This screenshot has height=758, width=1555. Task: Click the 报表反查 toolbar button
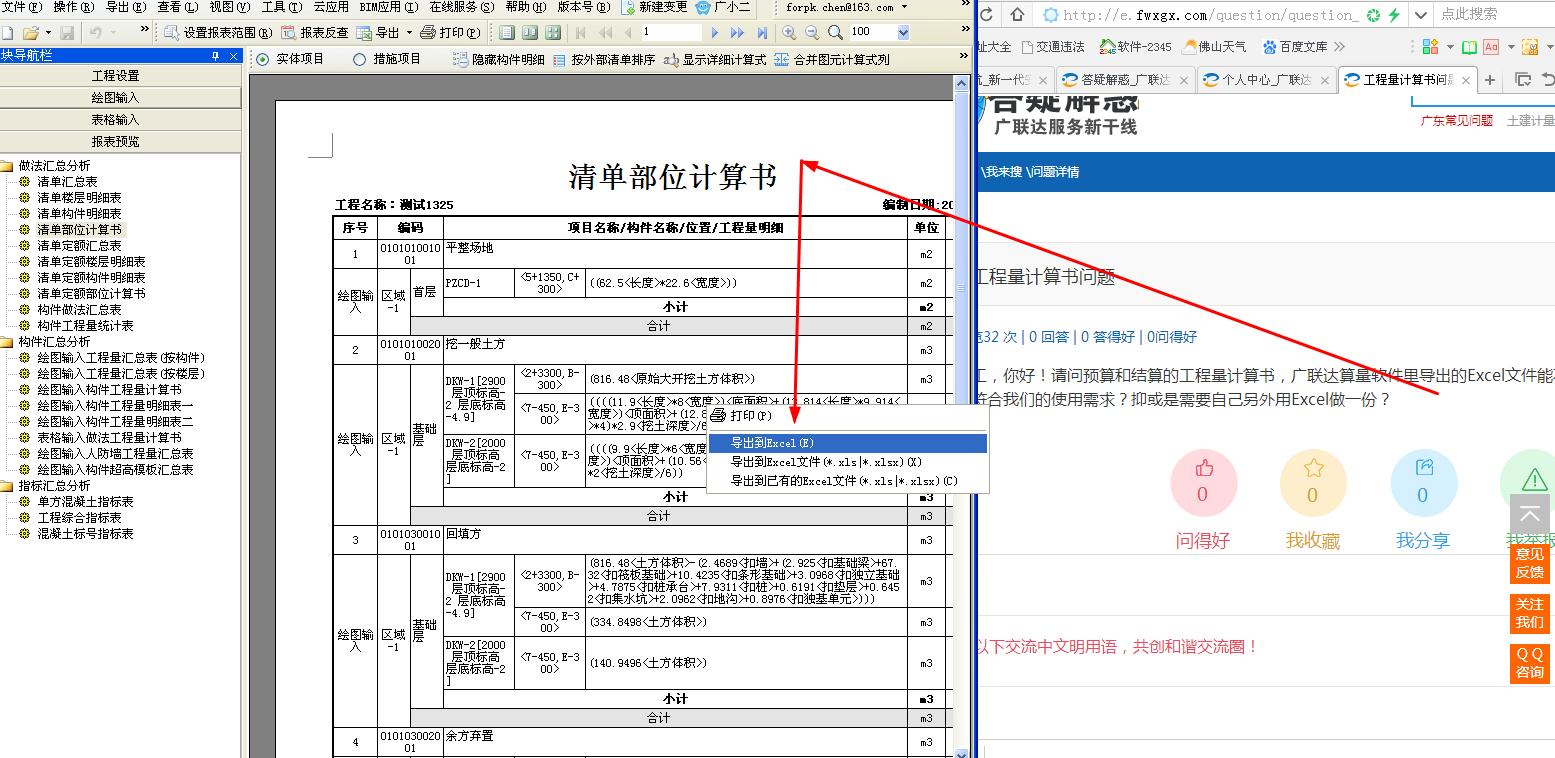tap(315, 32)
